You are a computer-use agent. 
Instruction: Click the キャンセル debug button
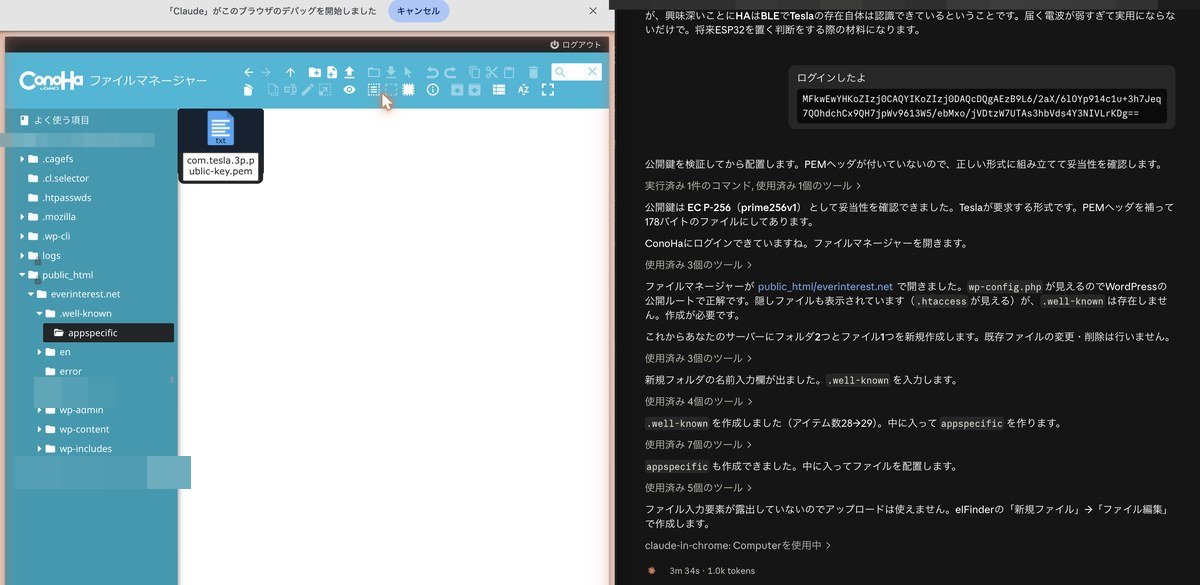tap(418, 11)
